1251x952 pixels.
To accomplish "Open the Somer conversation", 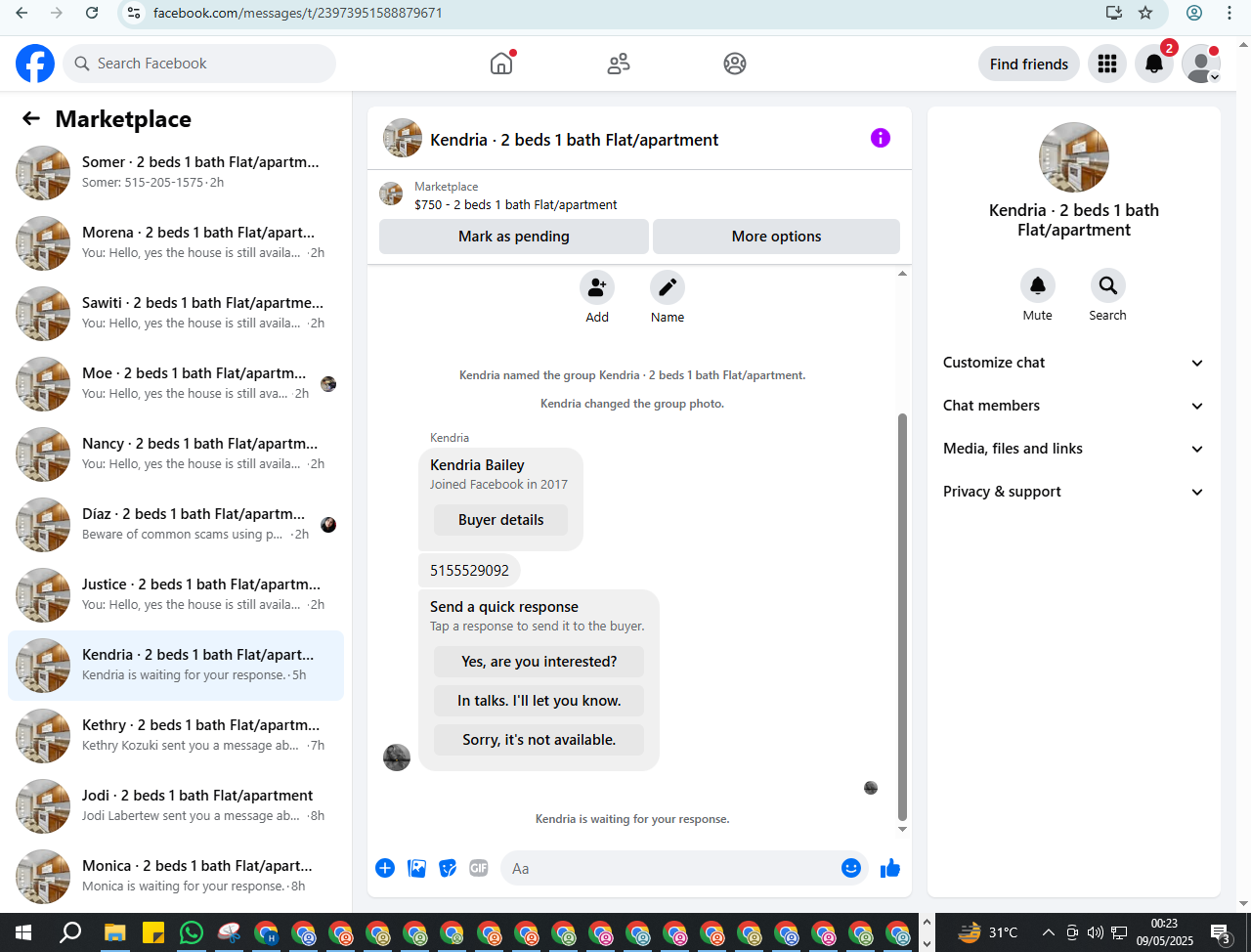I will coord(176,173).
